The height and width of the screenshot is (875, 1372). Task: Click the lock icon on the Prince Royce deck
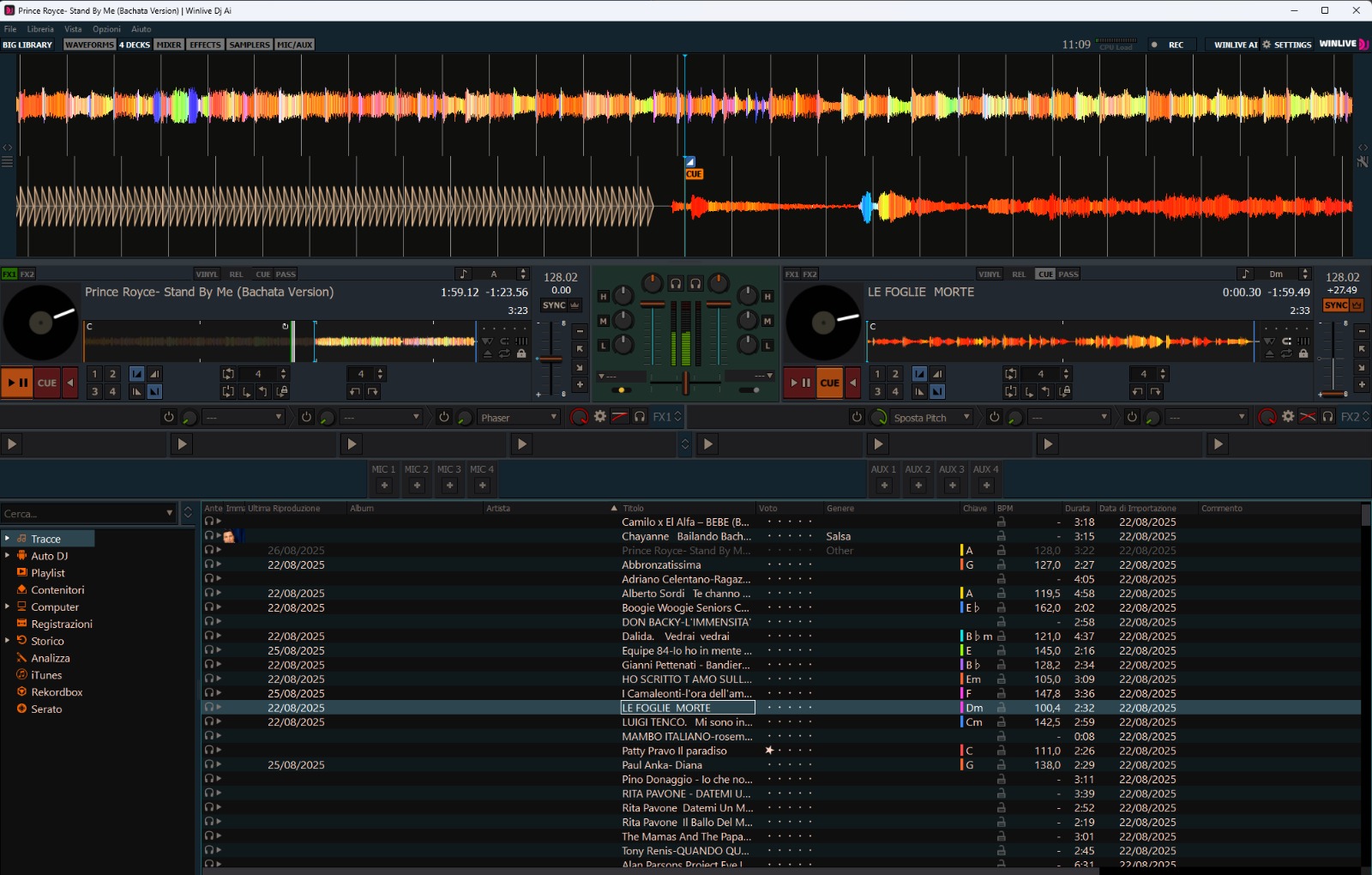[x=521, y=353]
